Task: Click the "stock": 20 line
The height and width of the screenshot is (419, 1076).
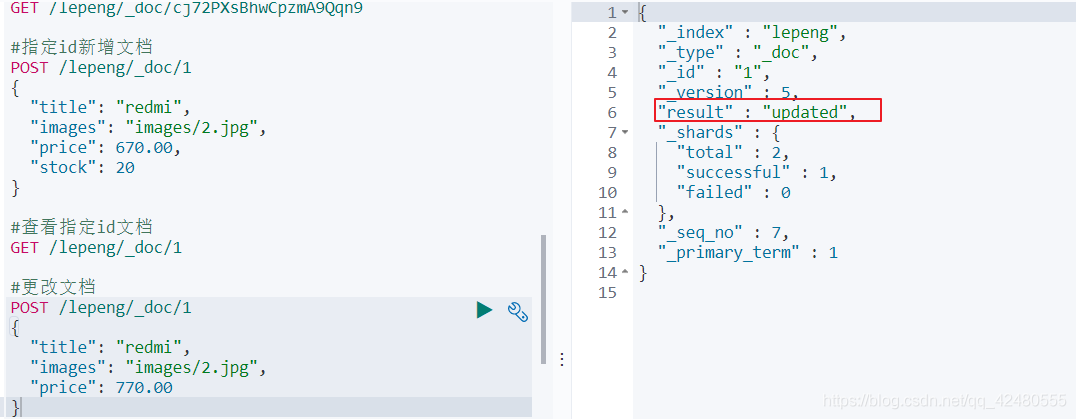Action: (x=82, y=167)
